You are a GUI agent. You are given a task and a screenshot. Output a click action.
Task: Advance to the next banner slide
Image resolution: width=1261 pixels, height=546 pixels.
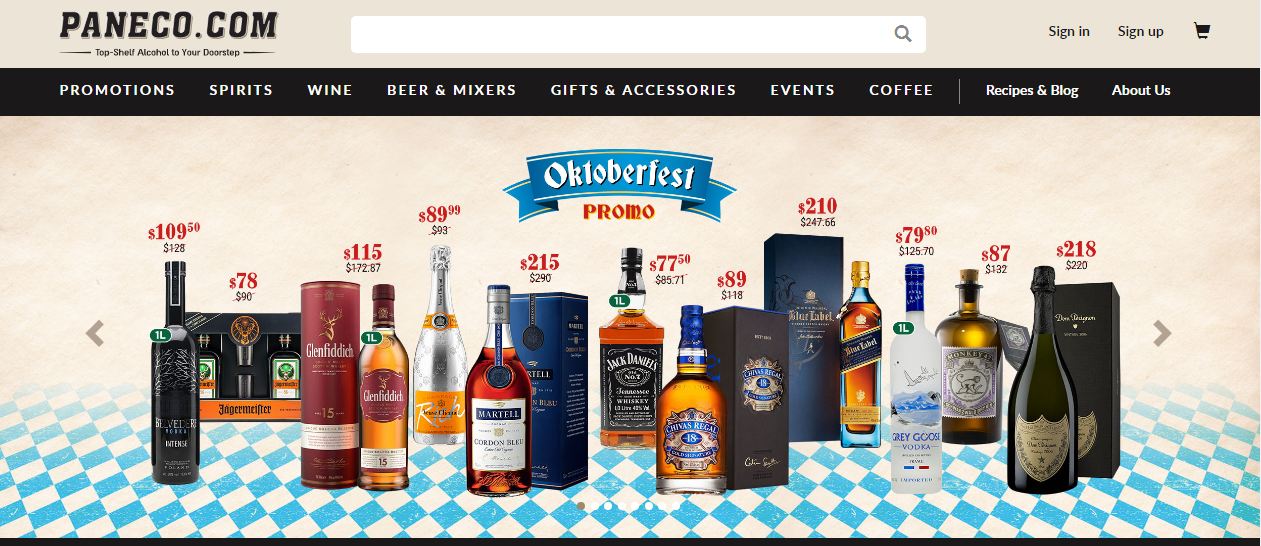[x=1162, y=333]
